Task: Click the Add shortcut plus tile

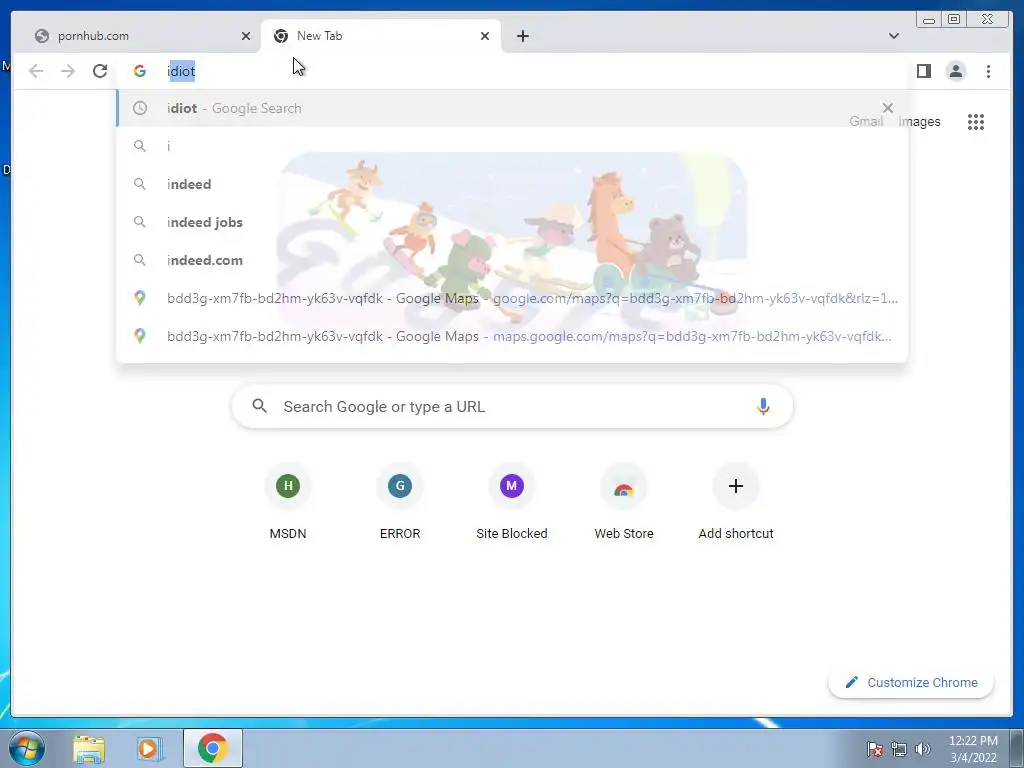Action: coord(736,502)
